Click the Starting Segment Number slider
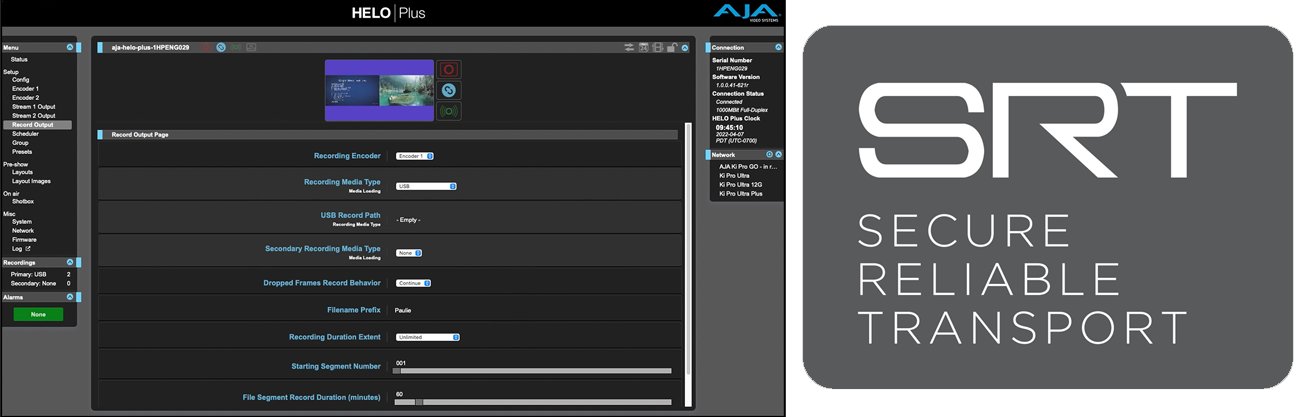1312x417 pixels. point(532,370)
